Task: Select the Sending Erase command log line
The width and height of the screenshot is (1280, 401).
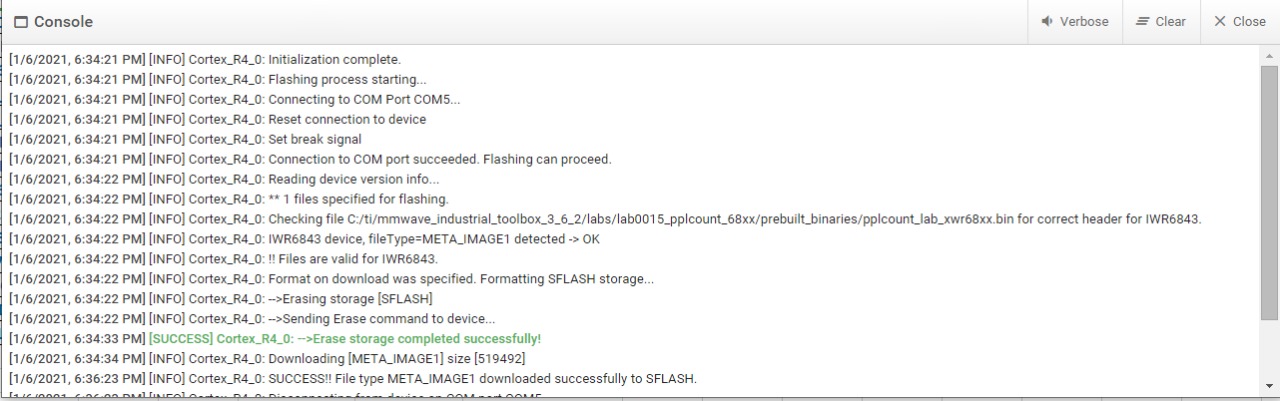Action: [252, 319]
